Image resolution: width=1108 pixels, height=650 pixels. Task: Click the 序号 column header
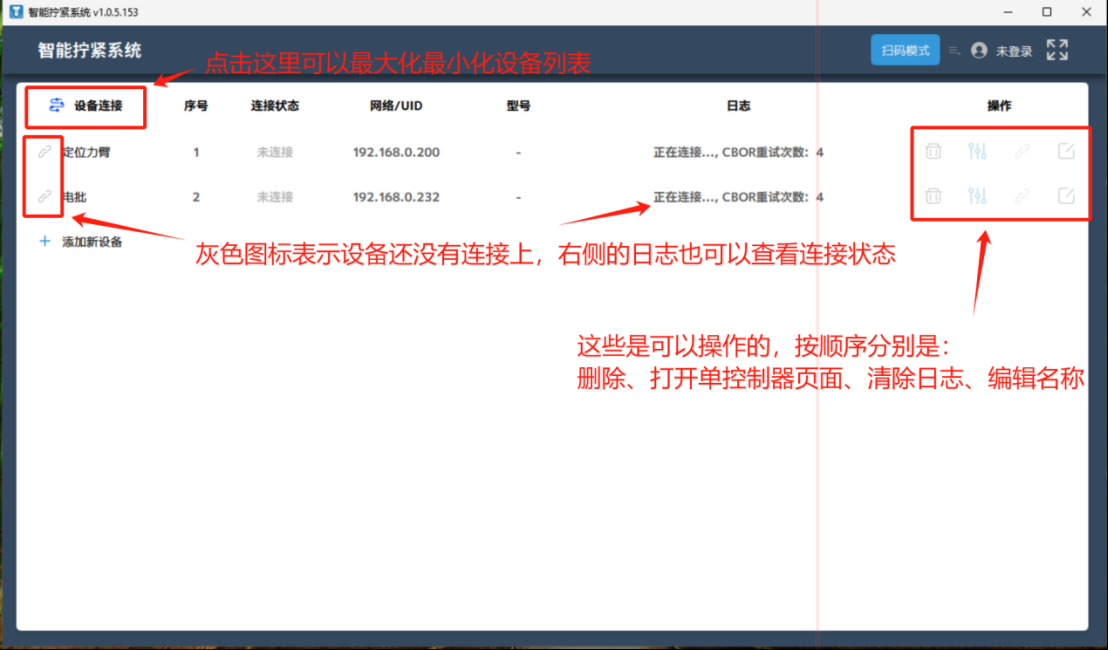click(x=196, y=106)
